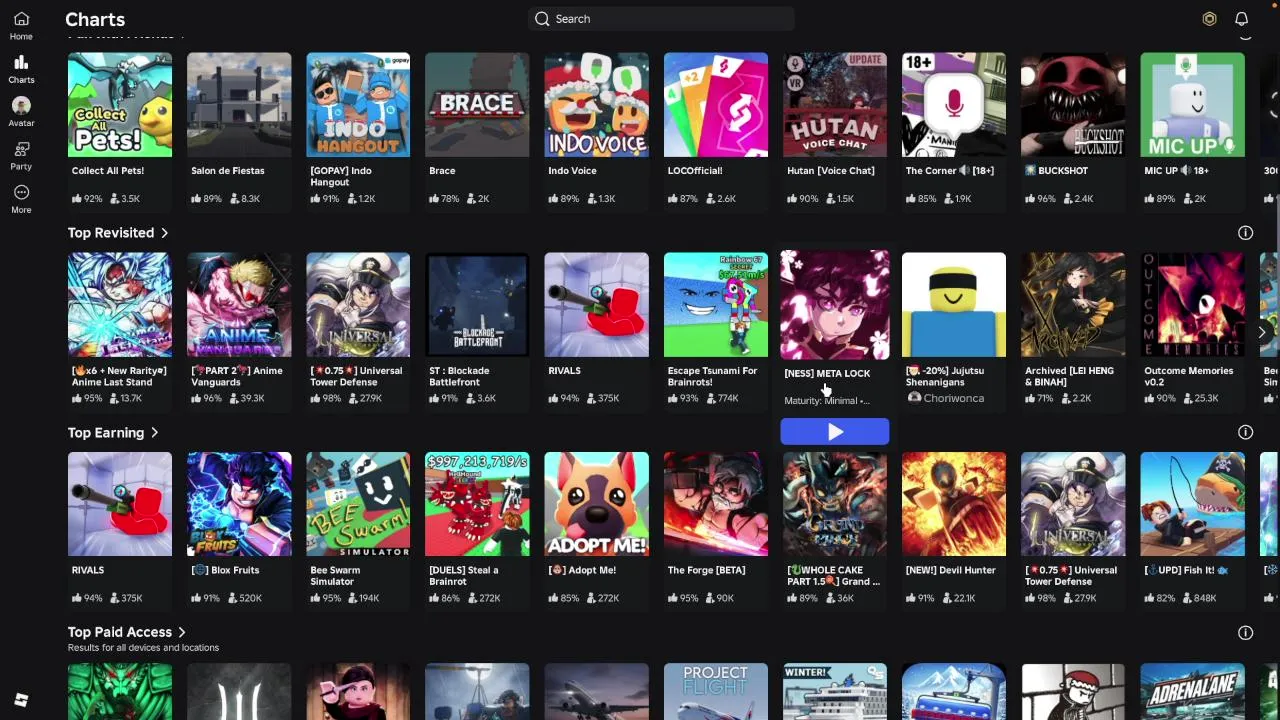The image size is (1280, 720).
Task: Play the META LOCK game
Action: [834, 432]
